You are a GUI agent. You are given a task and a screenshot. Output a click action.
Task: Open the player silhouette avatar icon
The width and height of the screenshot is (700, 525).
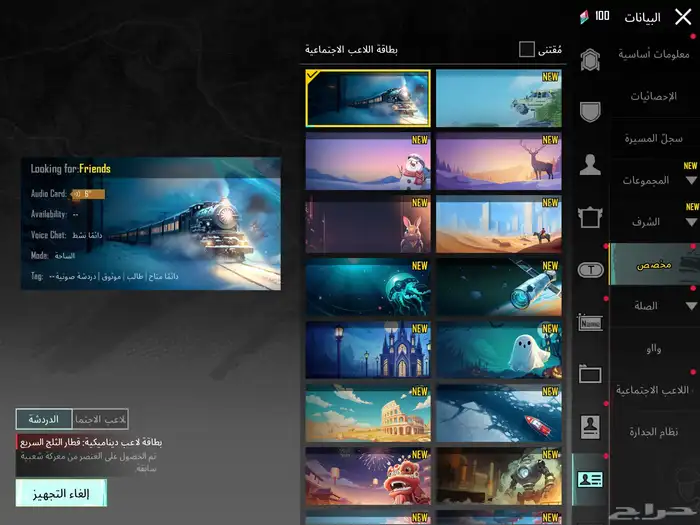tap(590, 165)
